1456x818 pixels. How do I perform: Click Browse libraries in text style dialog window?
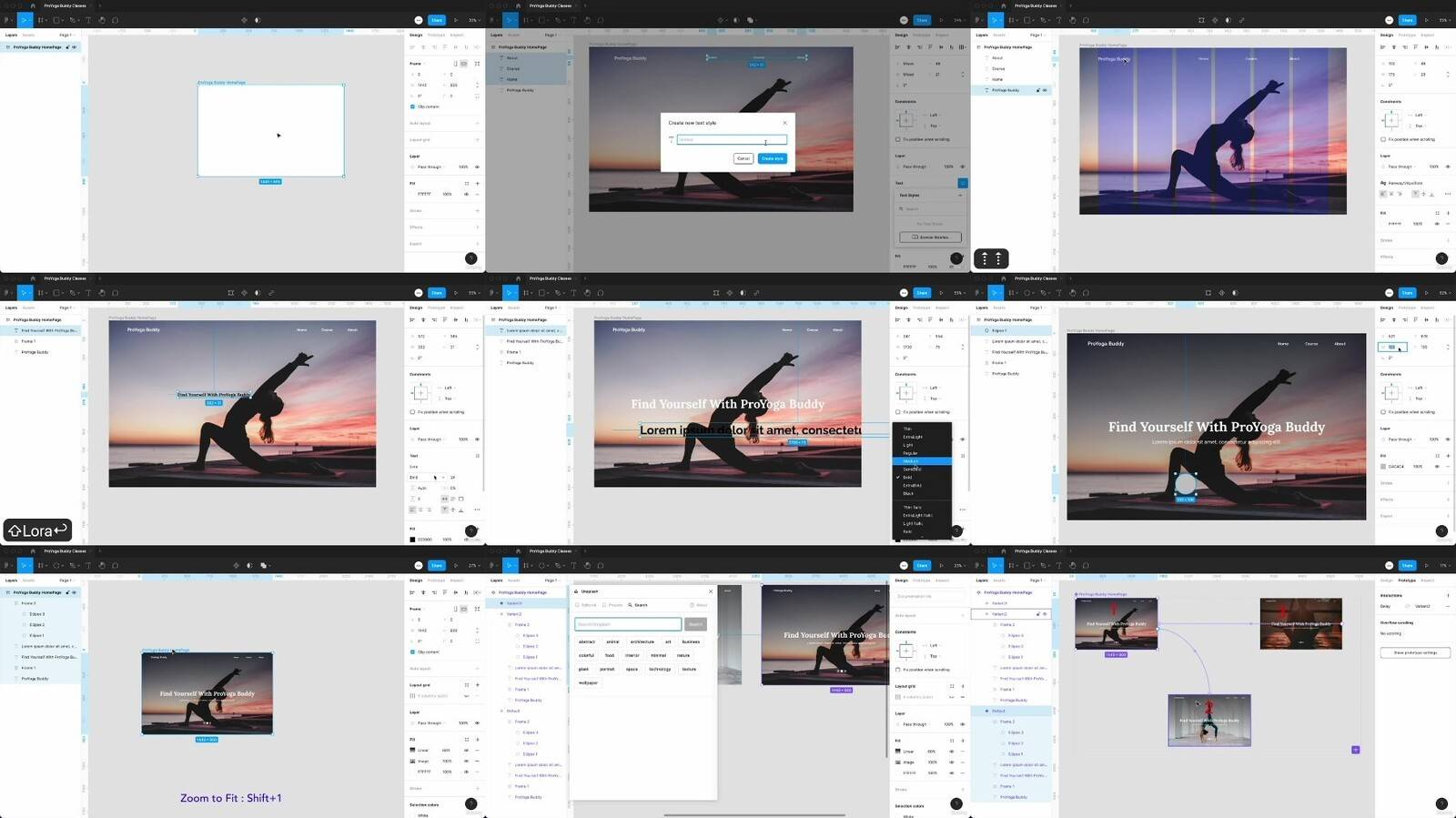[930, 237]
